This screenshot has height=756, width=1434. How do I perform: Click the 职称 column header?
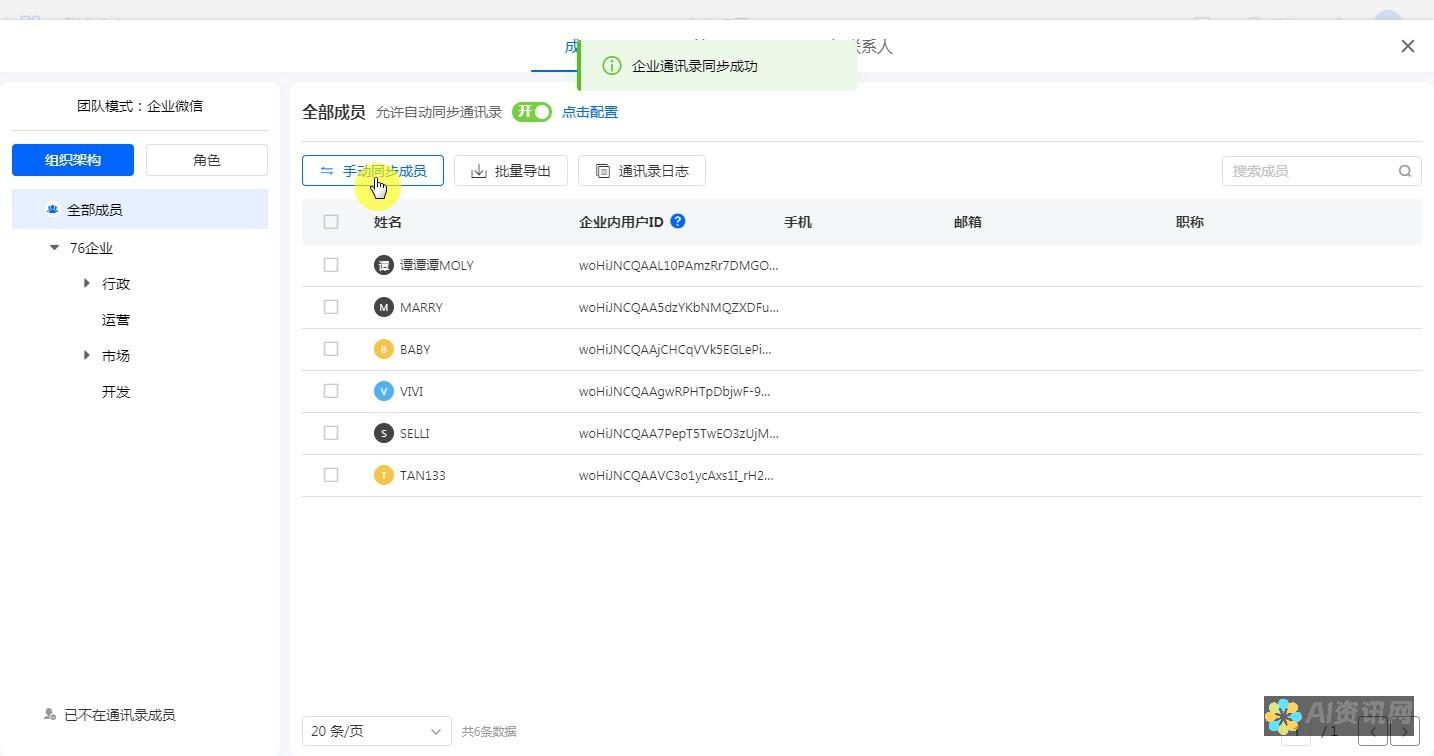(1190, 222)
